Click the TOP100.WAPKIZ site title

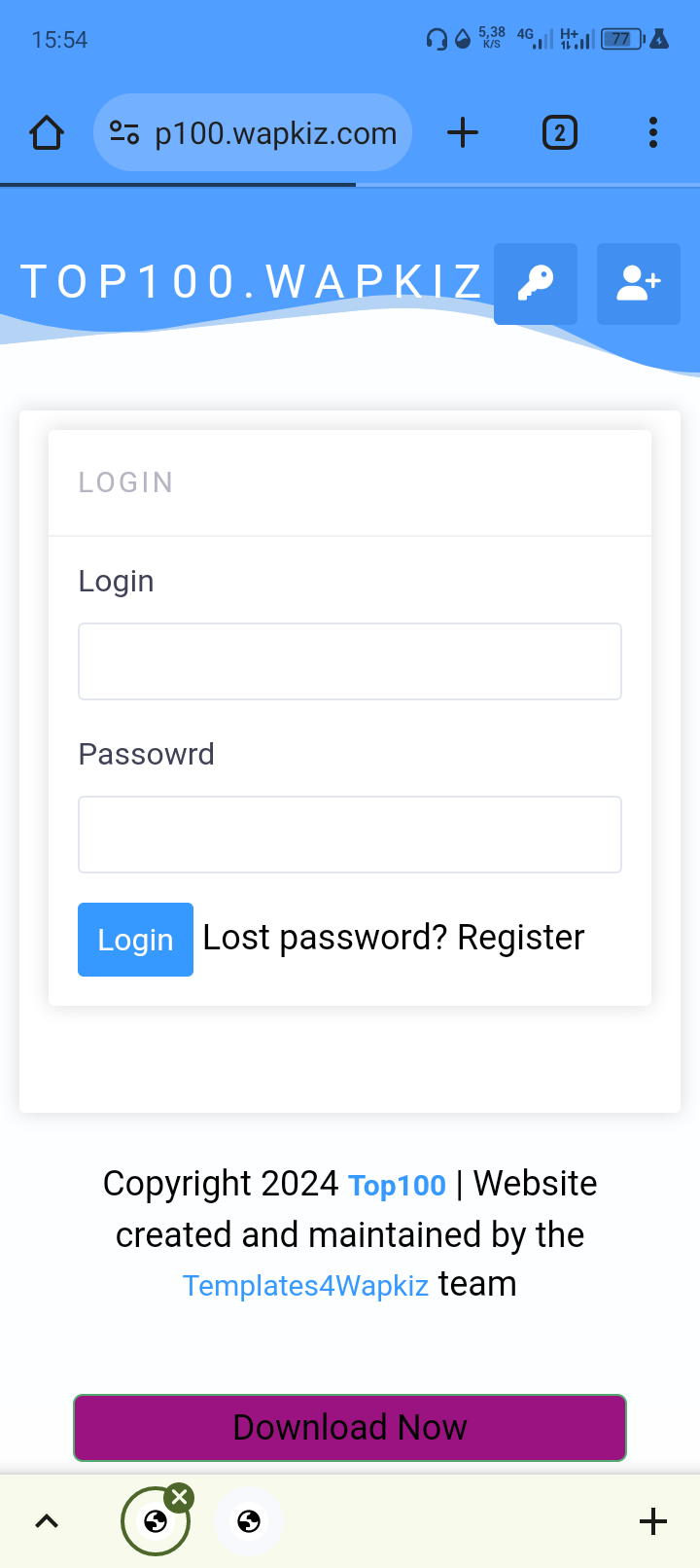(x=251, y=282)
